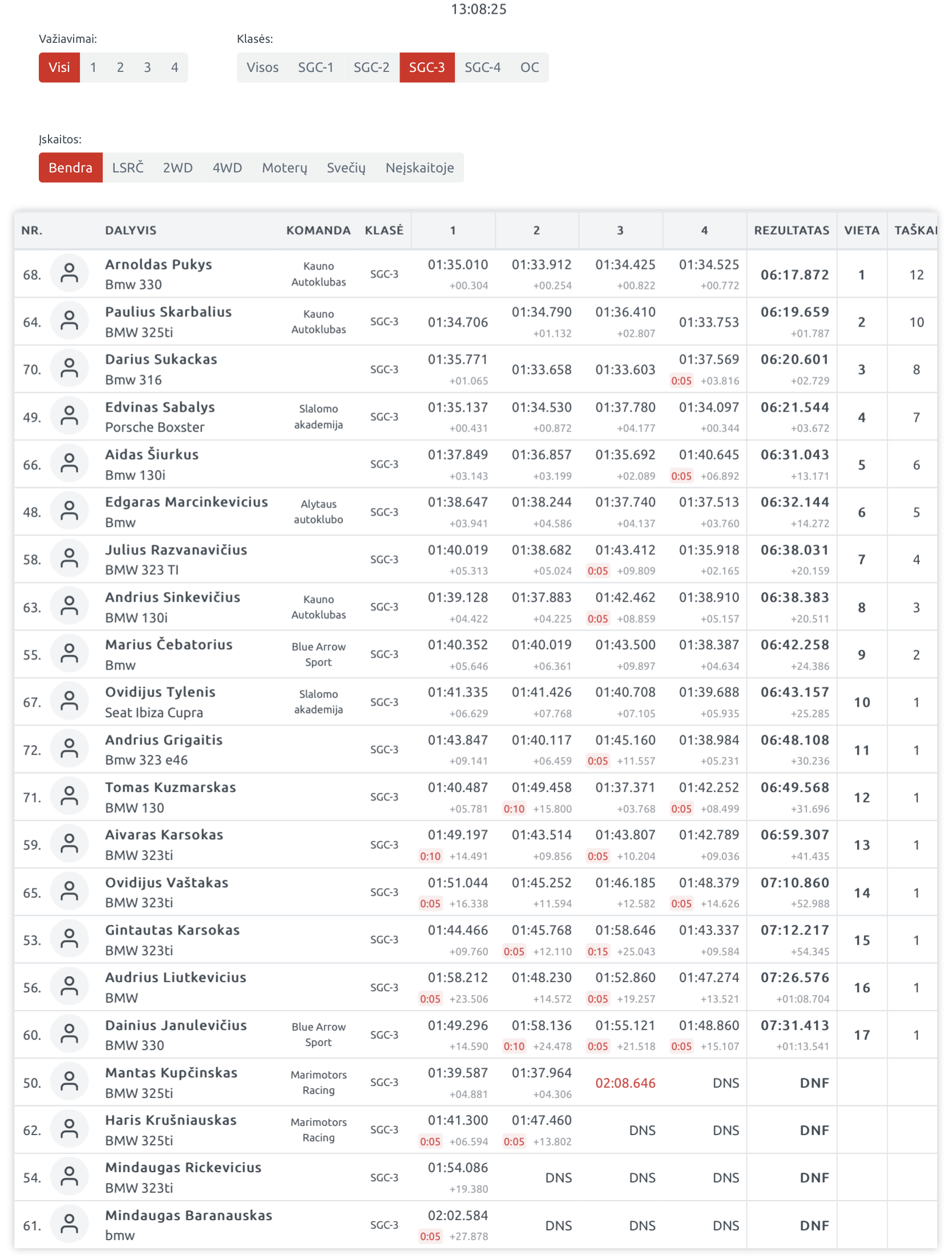Sort by the REZULTATAS column header
Screen dimensions: 952x1256
point(791,230)
